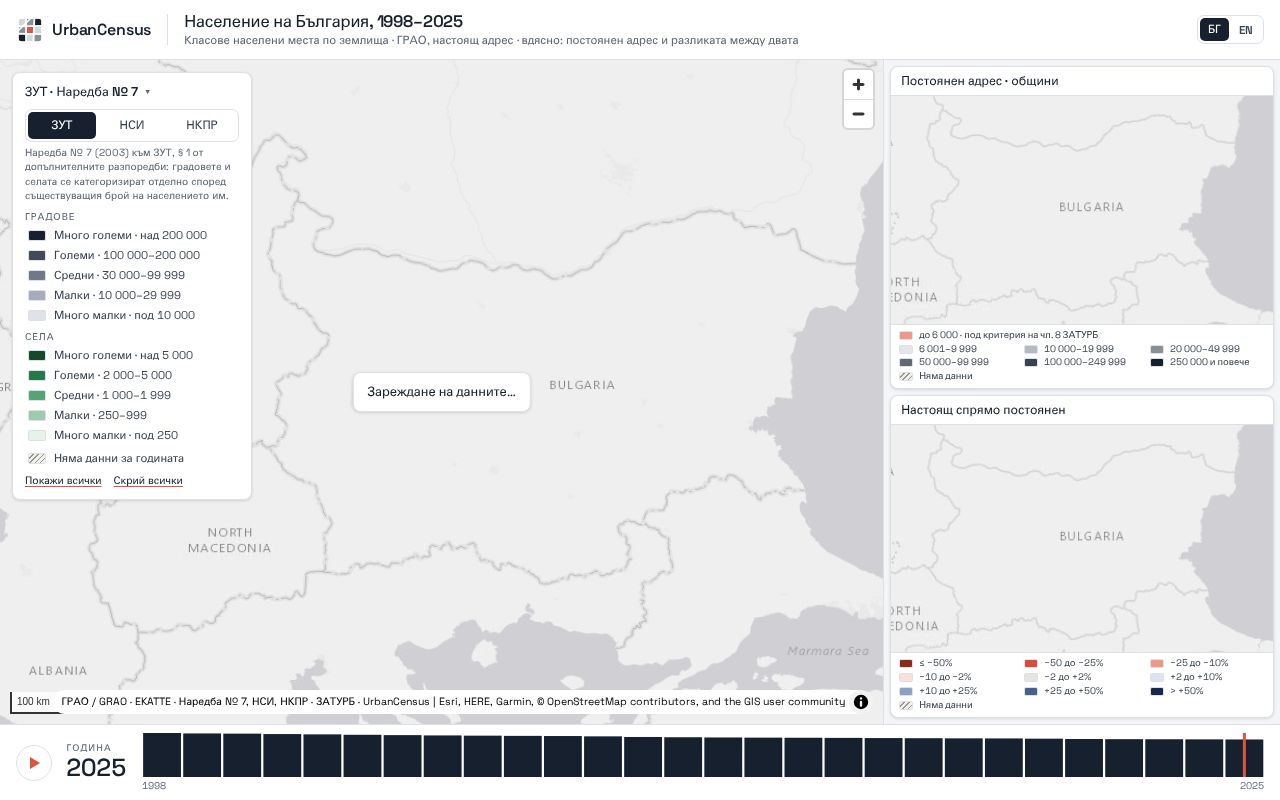Expand the 'ЗУТ · Наредба № 7' dropdown
Screen dimensions: 1280x800
[x=88, y=92]
